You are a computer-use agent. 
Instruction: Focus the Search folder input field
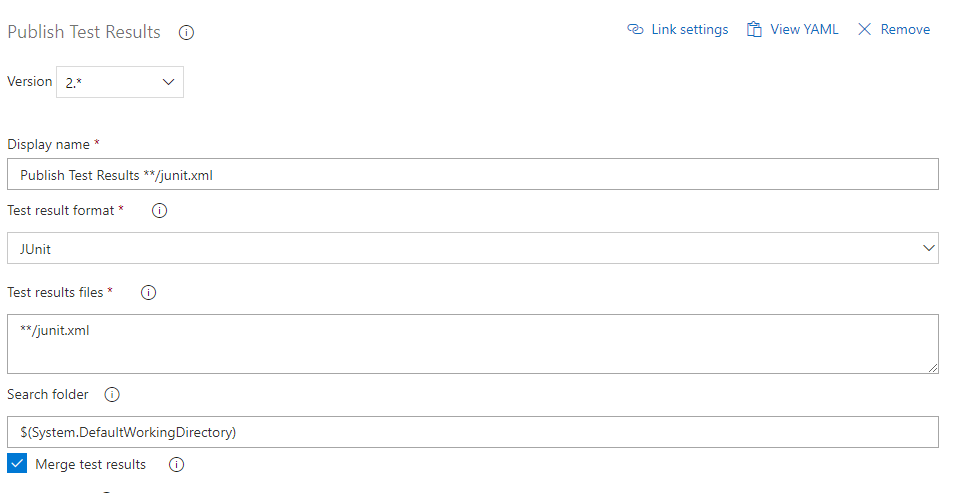472,432
